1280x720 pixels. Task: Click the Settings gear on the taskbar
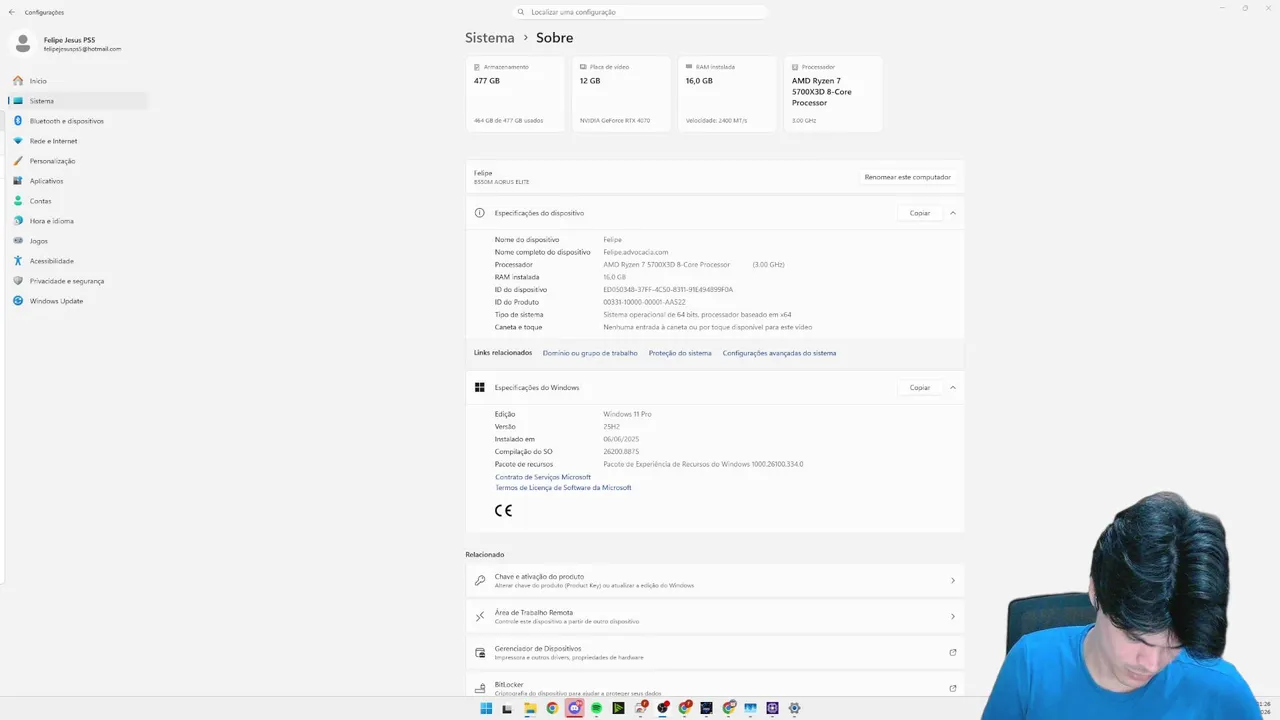point(794,708)
